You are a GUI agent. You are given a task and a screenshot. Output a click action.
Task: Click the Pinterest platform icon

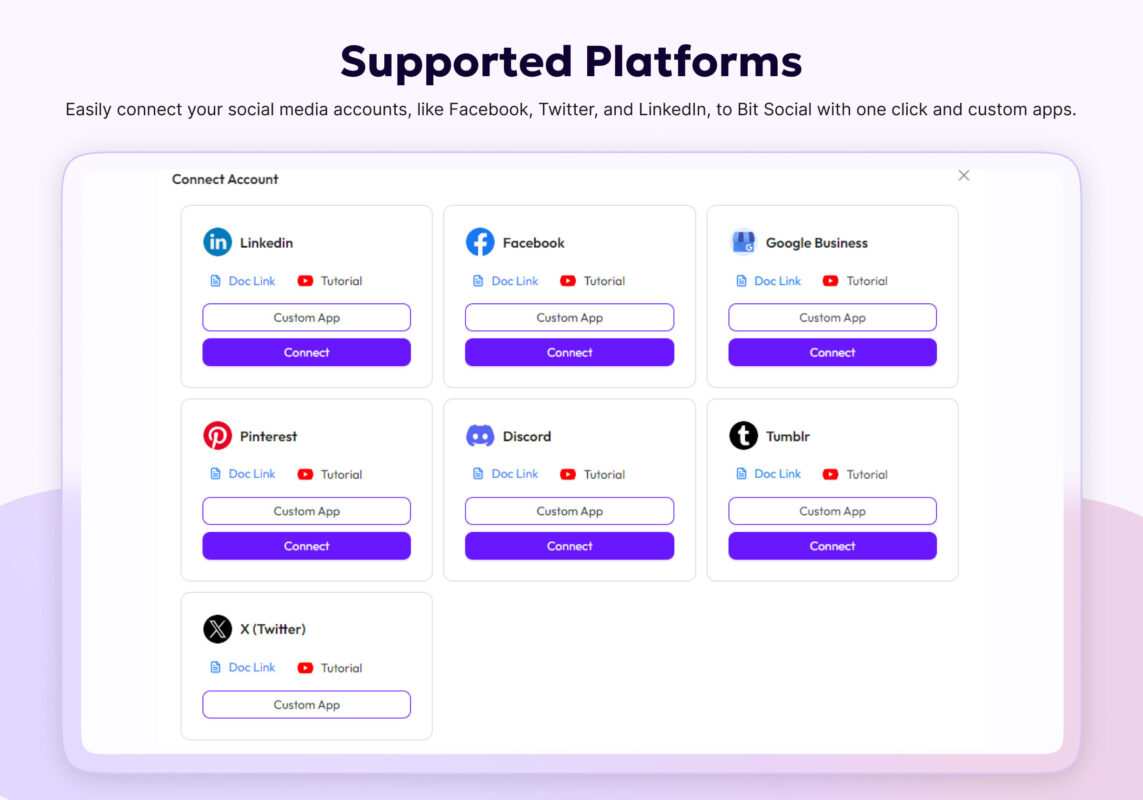click(218, 435)
